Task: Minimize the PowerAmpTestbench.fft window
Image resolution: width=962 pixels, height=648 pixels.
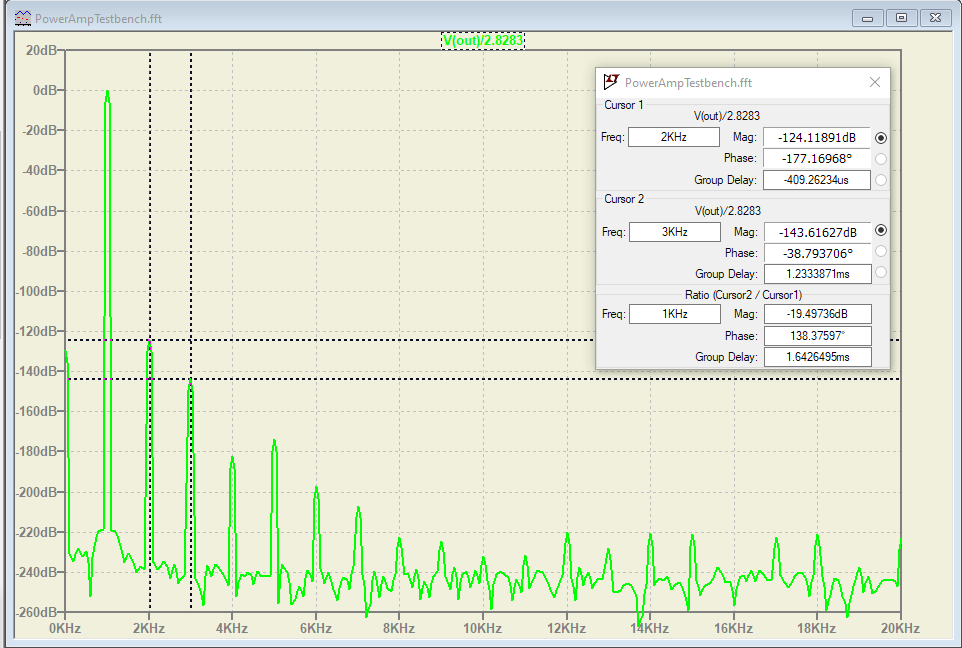Action: pos(868,18)
